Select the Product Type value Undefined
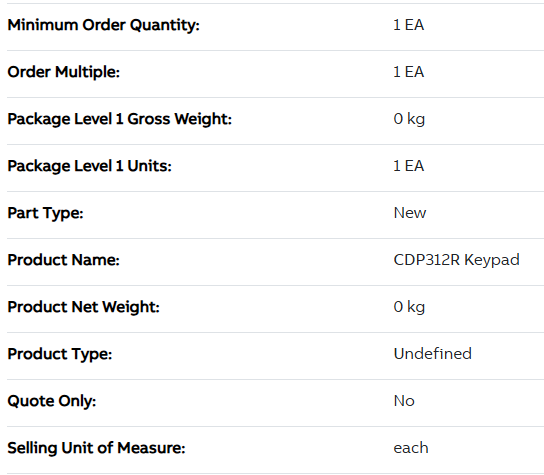This screenshot has height=475, width=544. (433, 354)
